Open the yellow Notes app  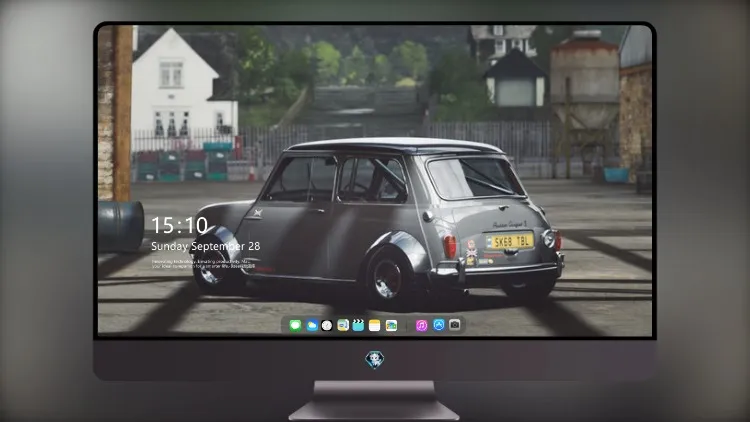(375, 325)
